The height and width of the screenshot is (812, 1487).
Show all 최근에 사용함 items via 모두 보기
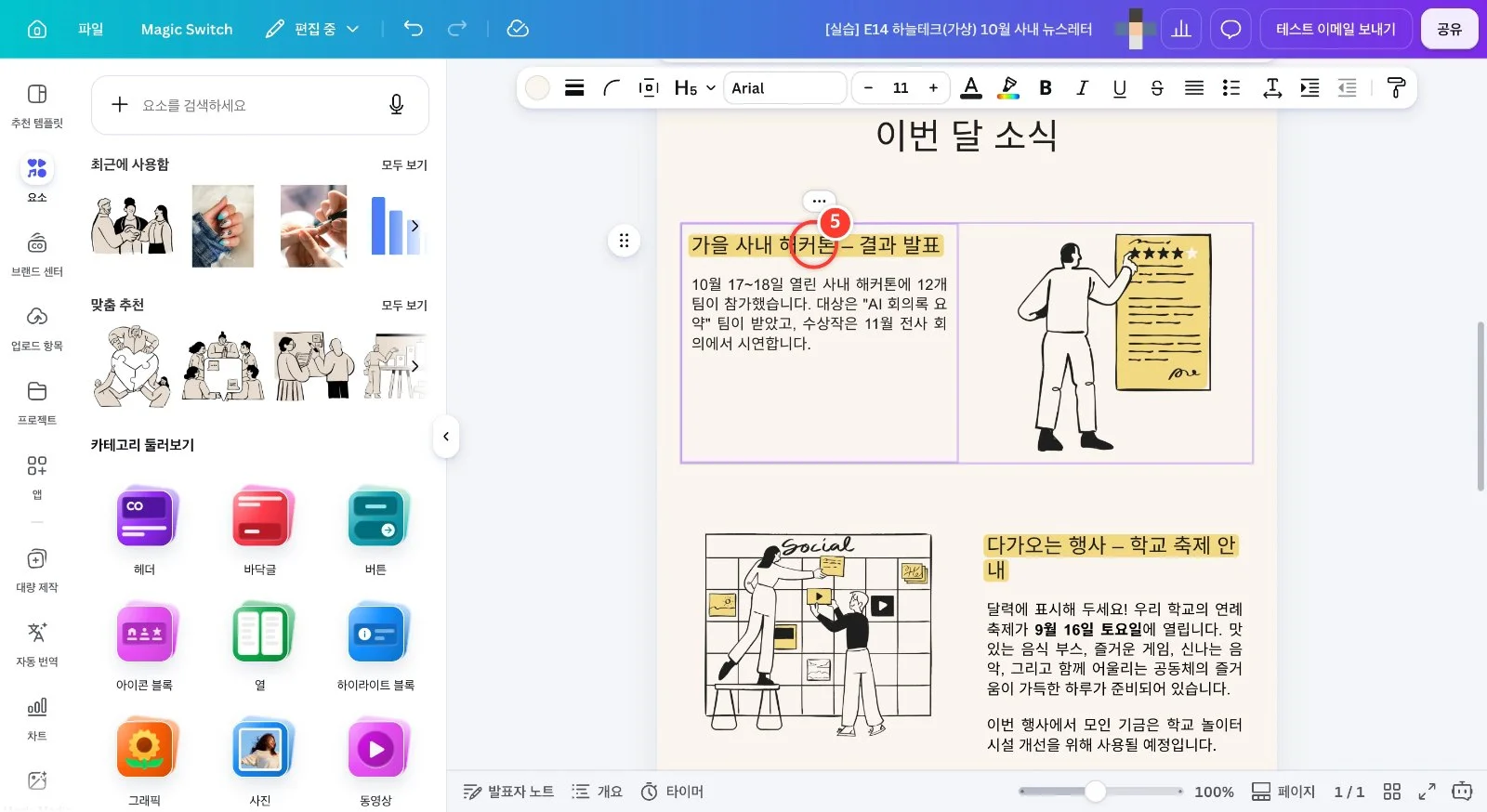(x=404, y=164)
